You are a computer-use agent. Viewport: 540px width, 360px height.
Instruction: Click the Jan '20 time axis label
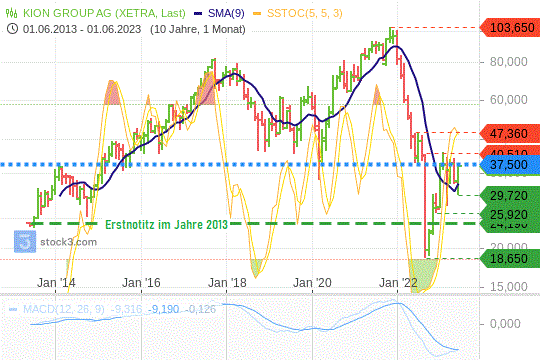312,282
